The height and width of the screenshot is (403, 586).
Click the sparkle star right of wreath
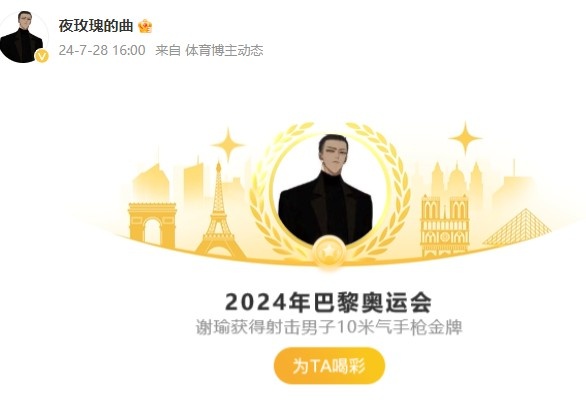465,138
